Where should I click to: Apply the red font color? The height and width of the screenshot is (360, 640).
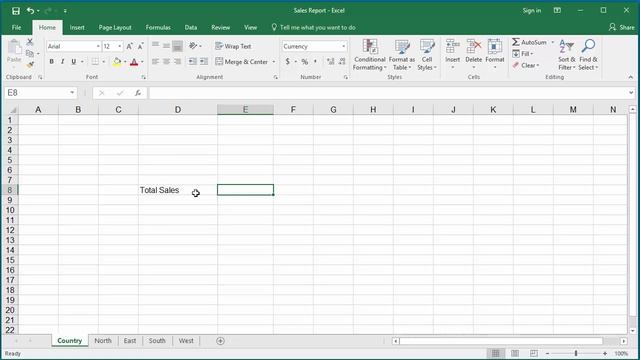[x=134, y=62]
